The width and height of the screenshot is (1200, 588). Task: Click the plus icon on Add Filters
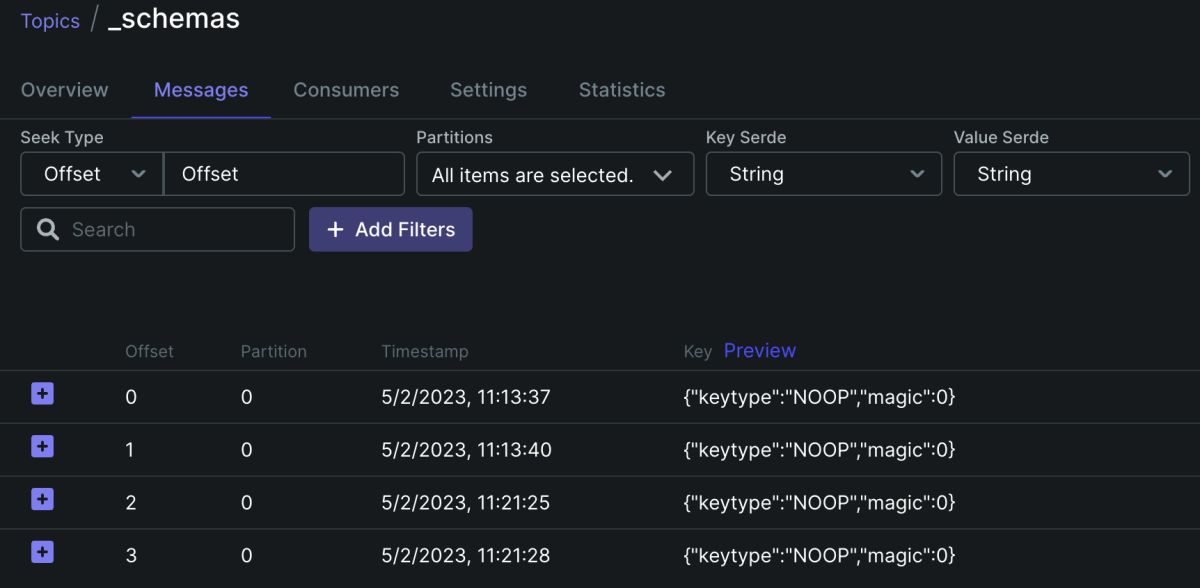tap(335, 229)
